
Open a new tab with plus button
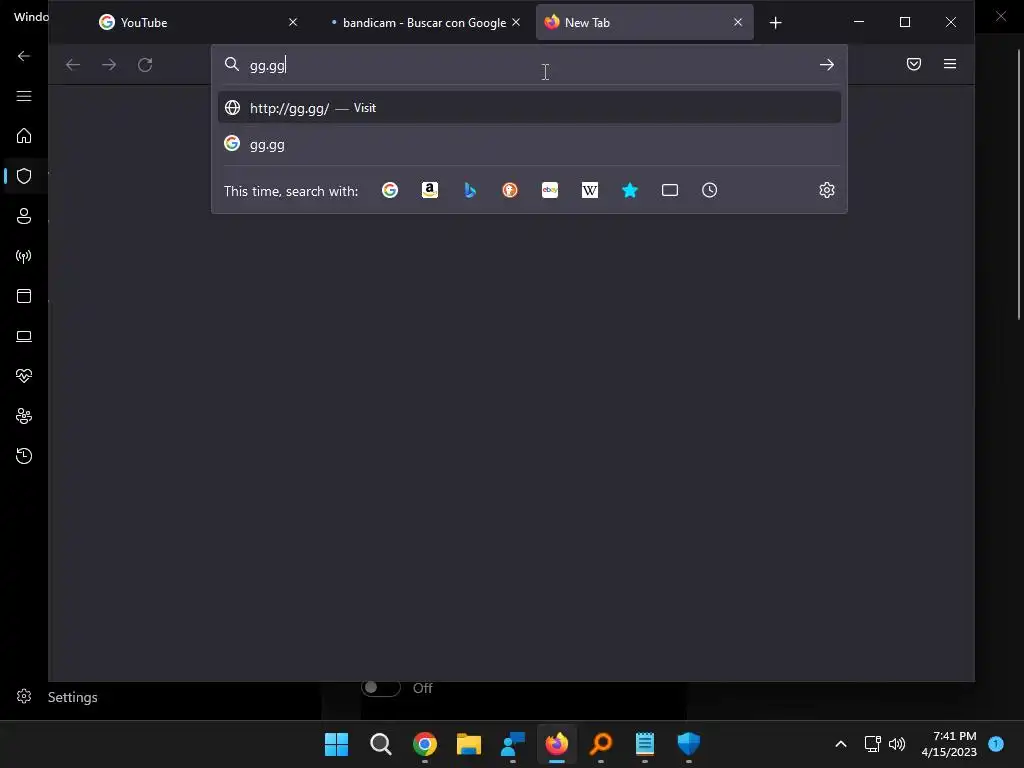tap(775, 23)
